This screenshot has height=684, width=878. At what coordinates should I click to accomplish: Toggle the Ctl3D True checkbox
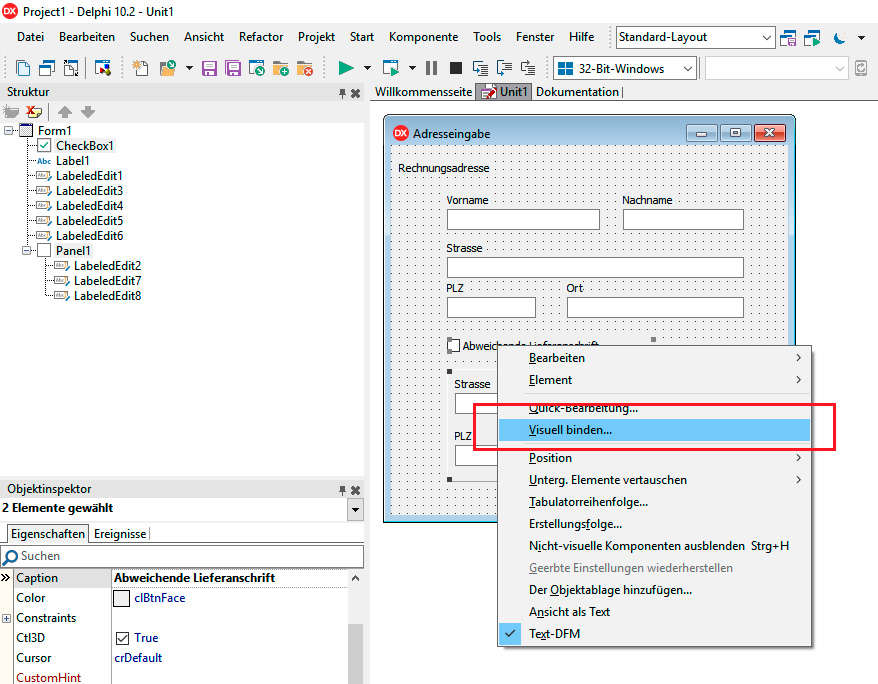(122, 638)
